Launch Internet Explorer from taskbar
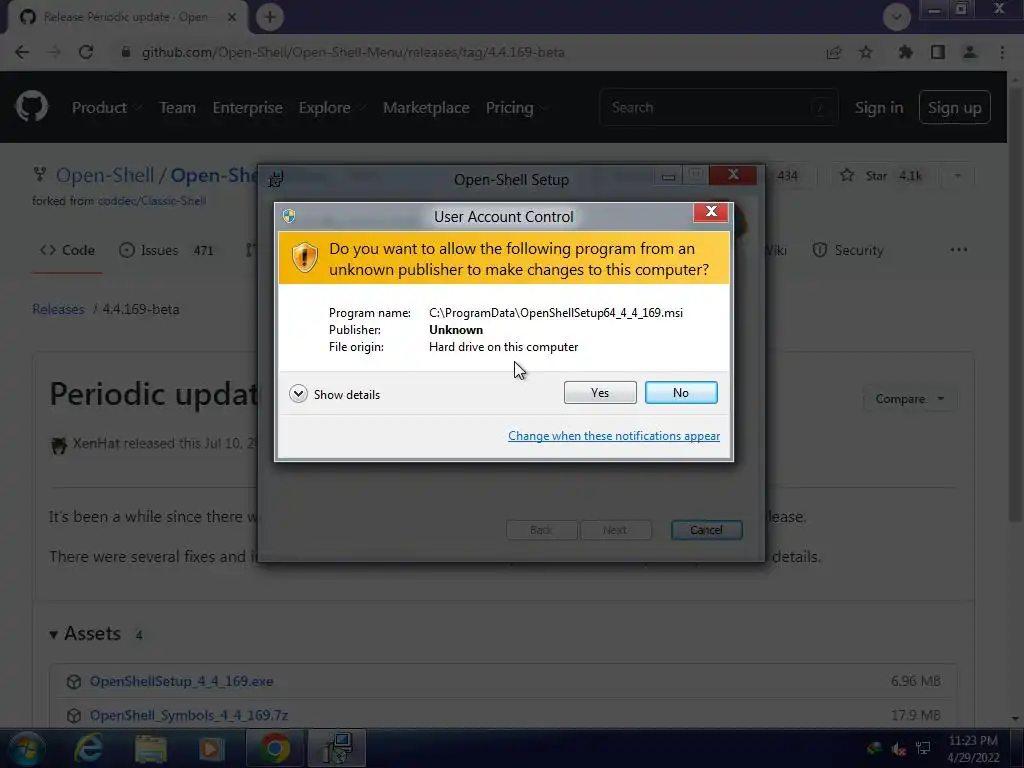This screenshot has width=1024, height=768. 88,748
